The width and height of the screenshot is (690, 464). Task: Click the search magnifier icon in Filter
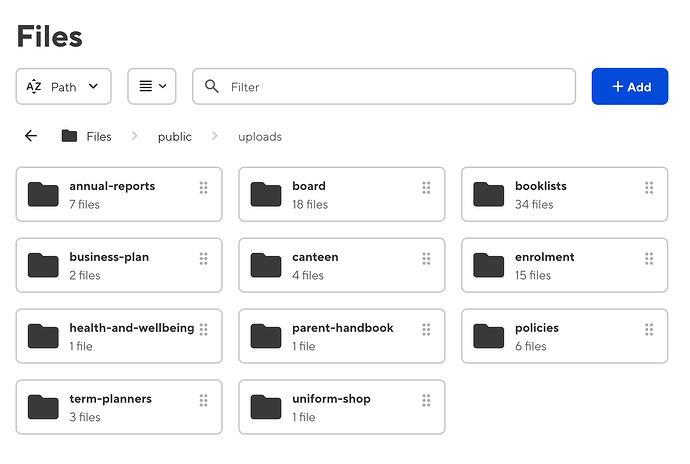point(211,87)
